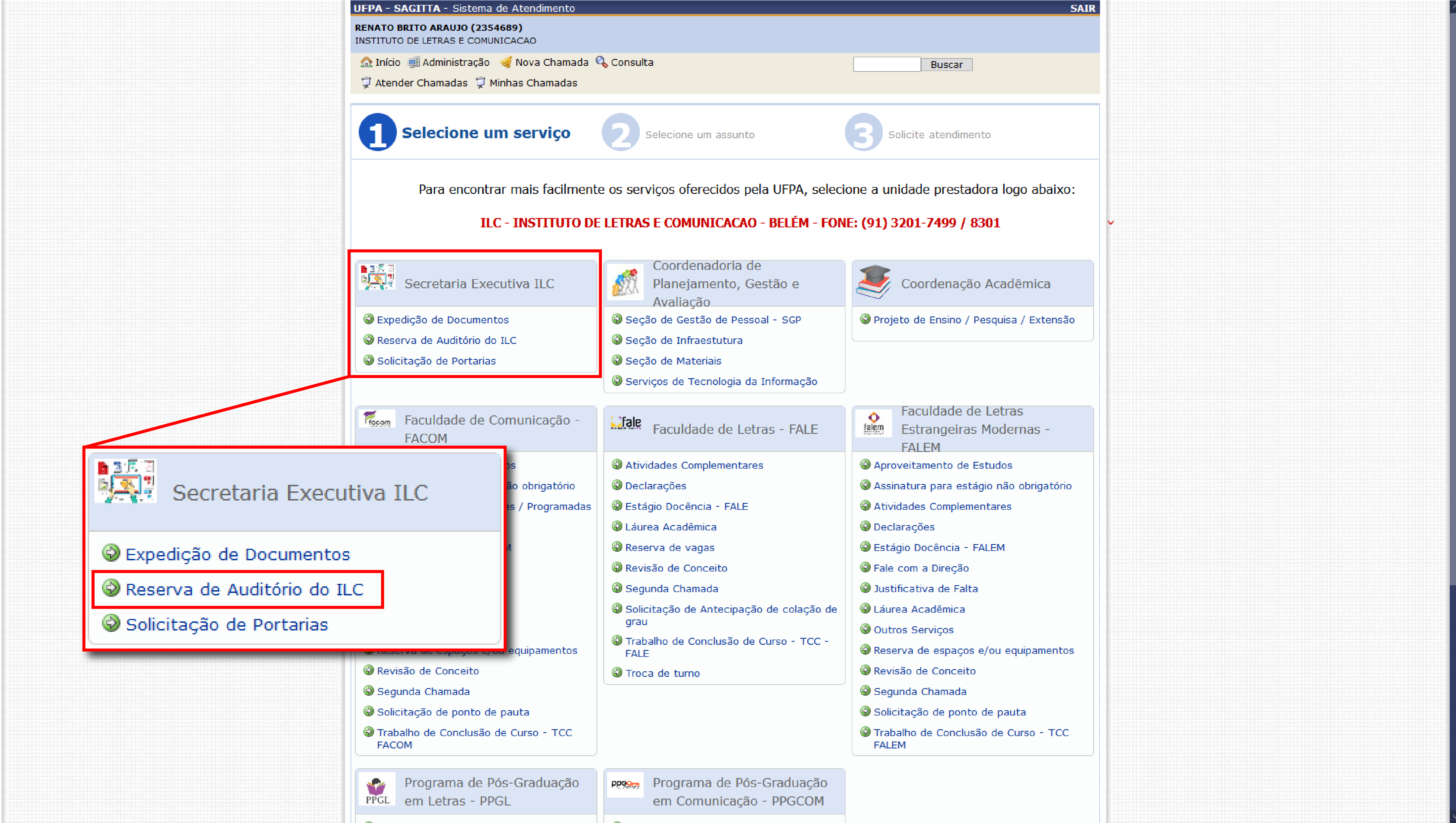The width and height of the screenshot is (1456, 823).
Task: Open Atividades Complementares in FALE
Action: [x=694, y=465]
